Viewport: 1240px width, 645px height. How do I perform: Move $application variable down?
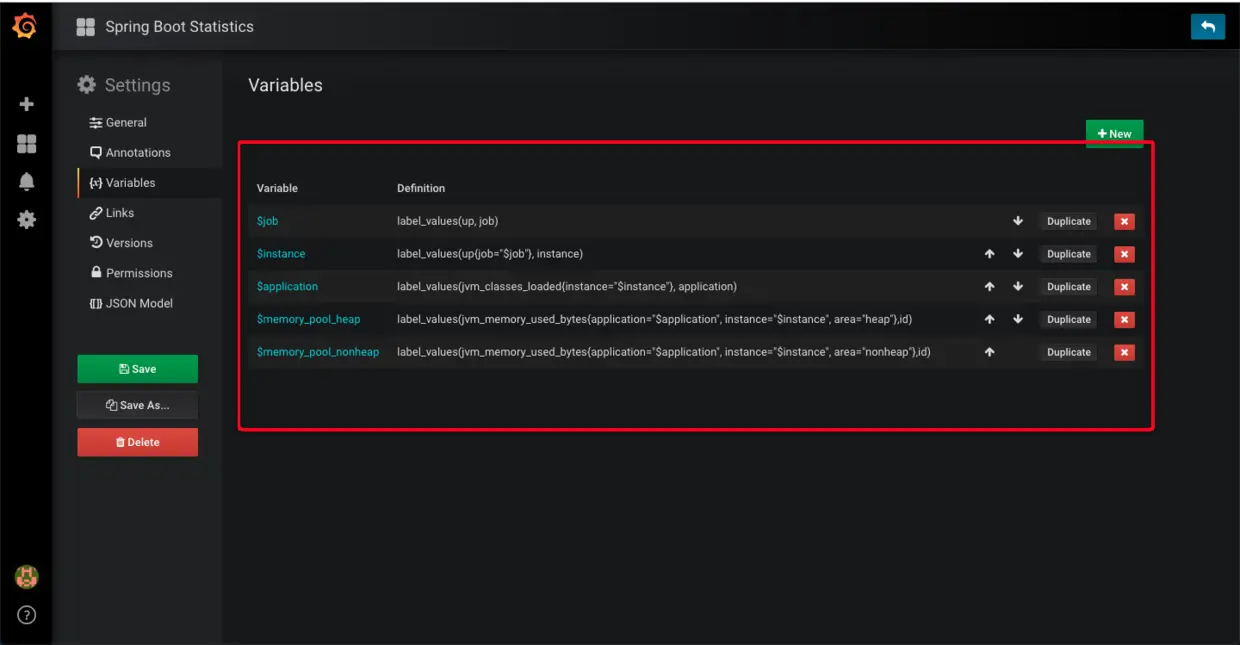pos(1018,286)
